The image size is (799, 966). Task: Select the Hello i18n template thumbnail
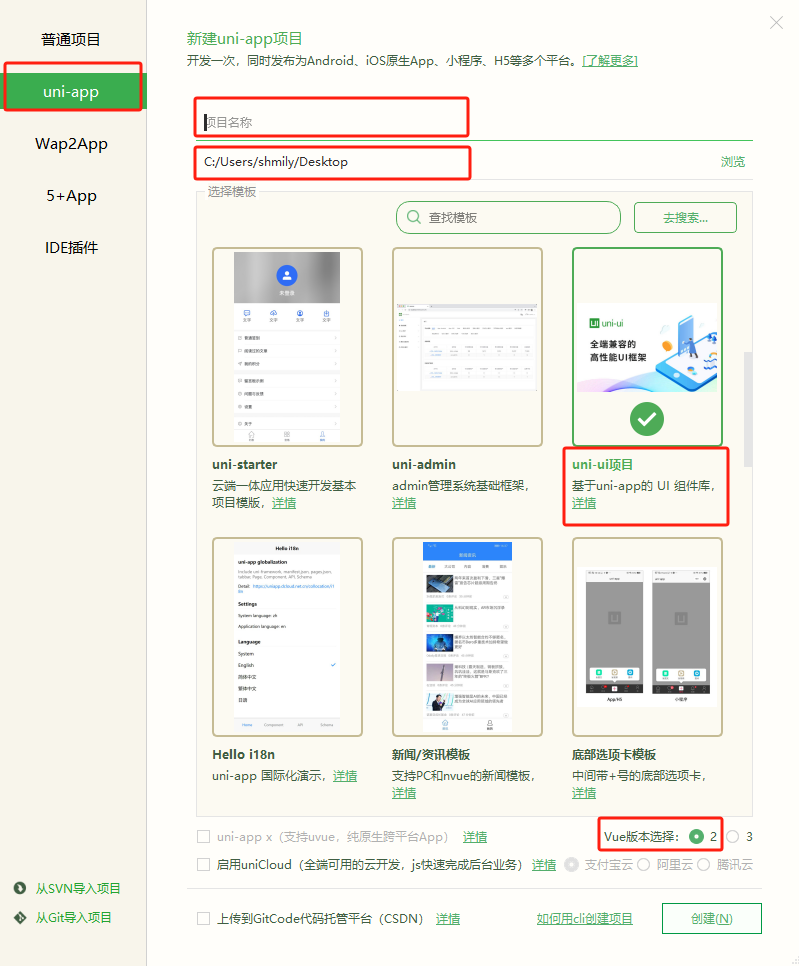(x=287, y=637)
